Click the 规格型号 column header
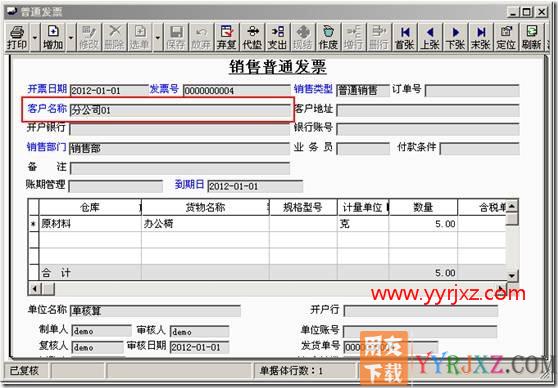The height and width of the screenshot is (388, 558). click(303, 207)
